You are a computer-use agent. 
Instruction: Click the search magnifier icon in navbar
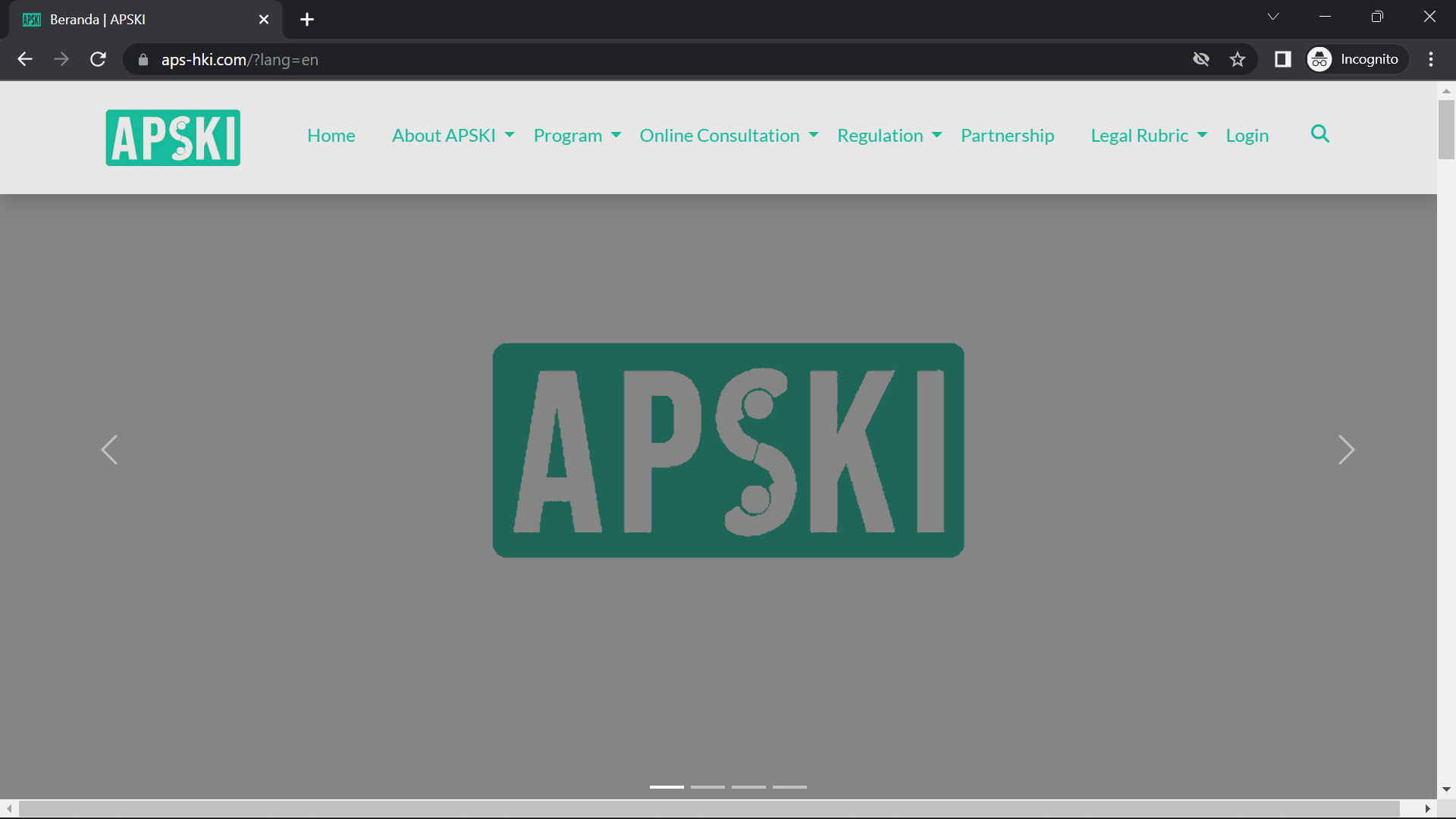(1319, 134)
